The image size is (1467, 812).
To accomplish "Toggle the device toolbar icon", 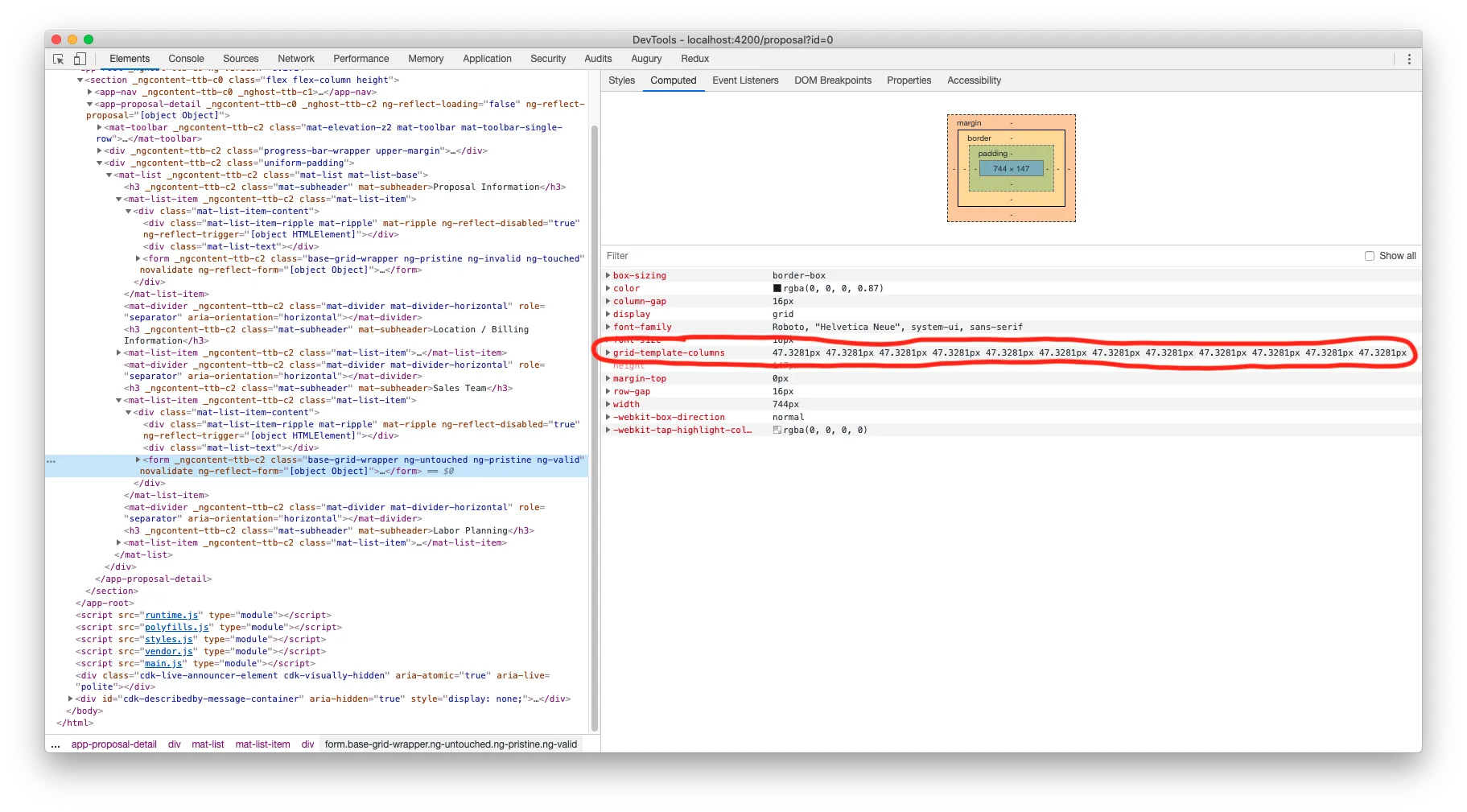I will click(x=80, y=59).
